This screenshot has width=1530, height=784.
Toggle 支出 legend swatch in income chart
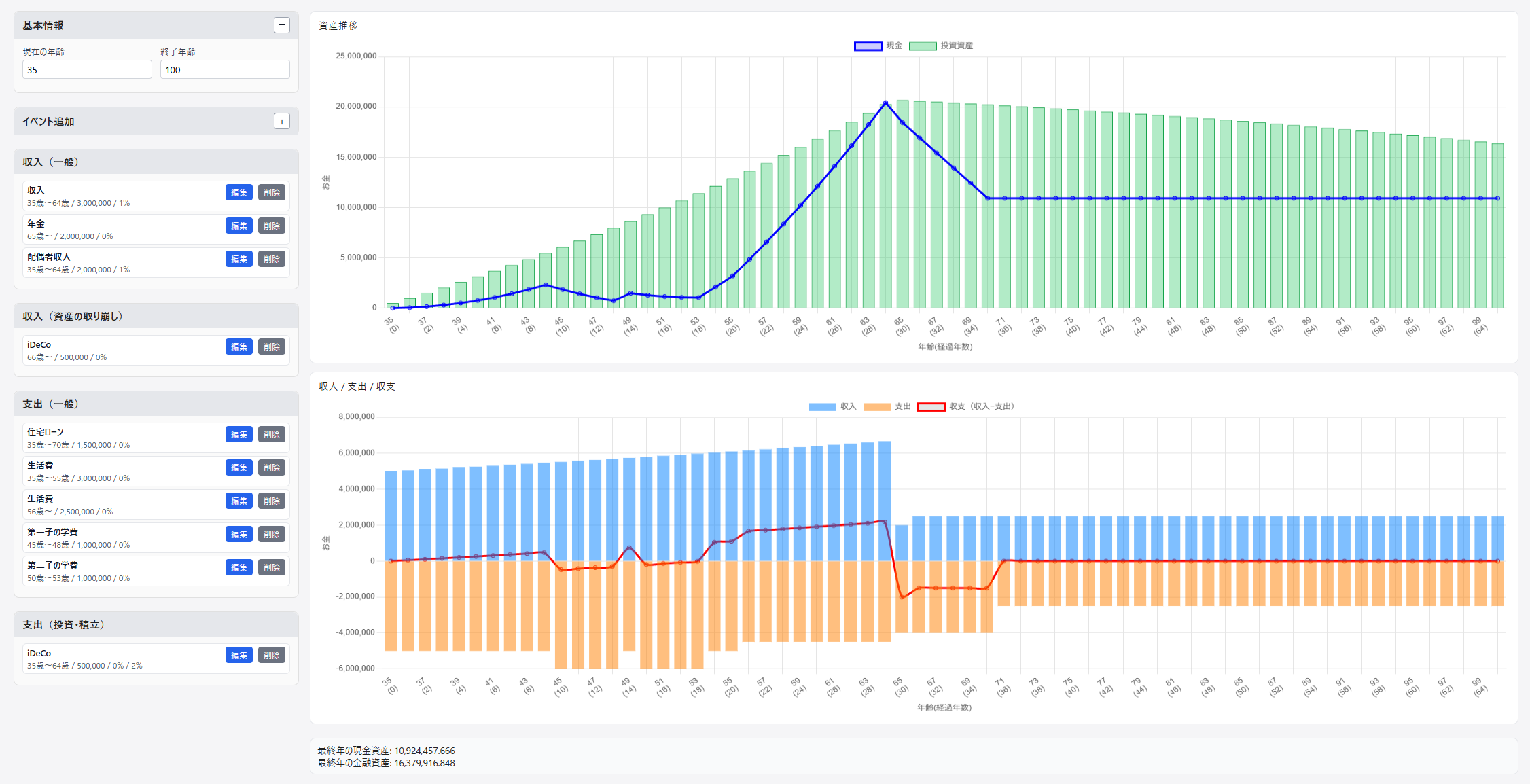(x=876, y=406)
